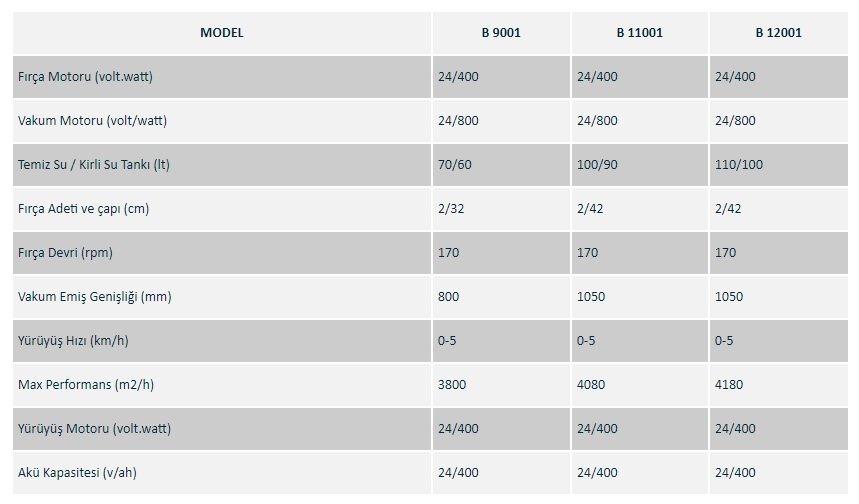Select the Yürüyüş Motoru (volt.watt) label

pyautogui.click(x=94, y=428)
